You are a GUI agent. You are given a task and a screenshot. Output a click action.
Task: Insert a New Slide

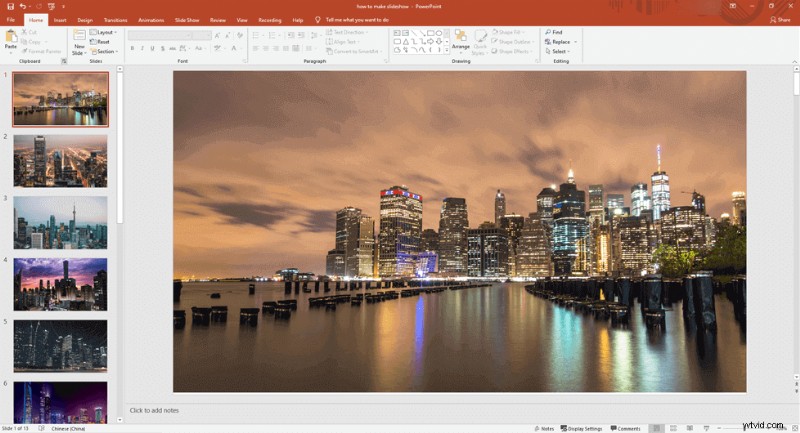pyautogui.click(x=79, y=42)
